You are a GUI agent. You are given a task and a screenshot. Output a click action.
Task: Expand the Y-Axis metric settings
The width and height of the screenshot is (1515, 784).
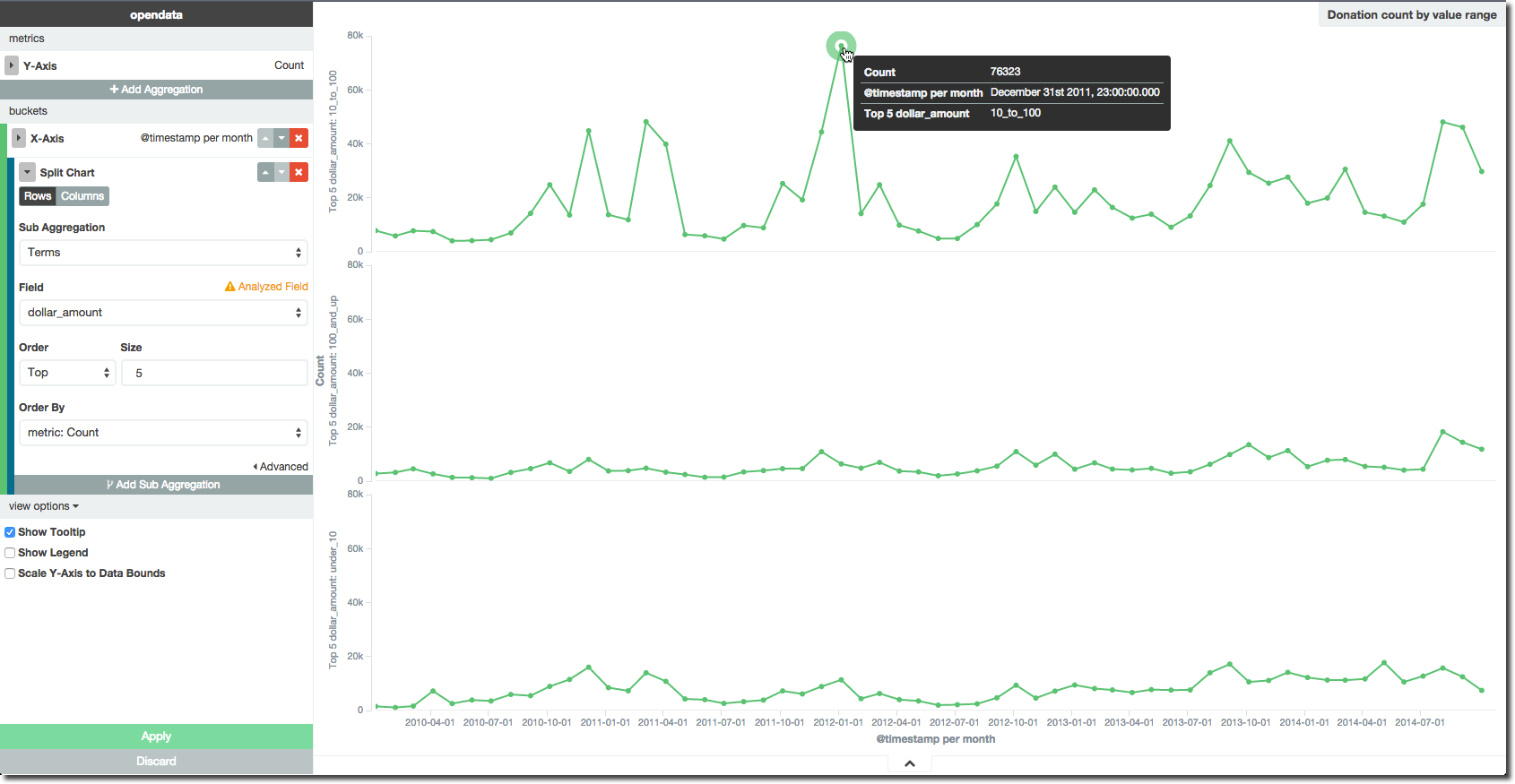[x=12, y=65]
